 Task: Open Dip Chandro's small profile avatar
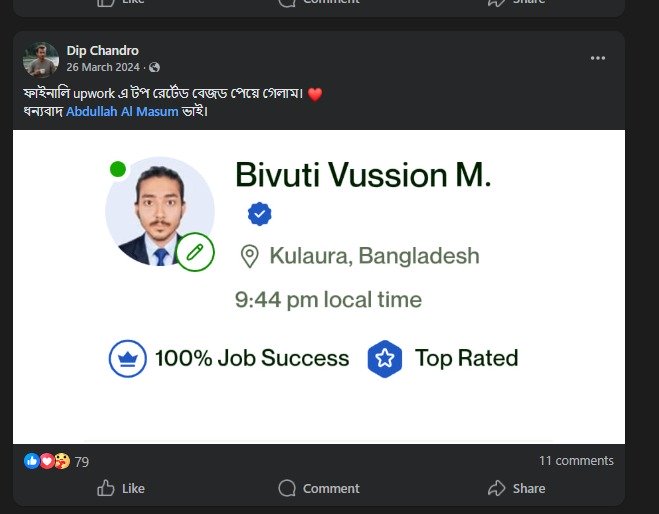pyautogui.click(x=40, y=60)
